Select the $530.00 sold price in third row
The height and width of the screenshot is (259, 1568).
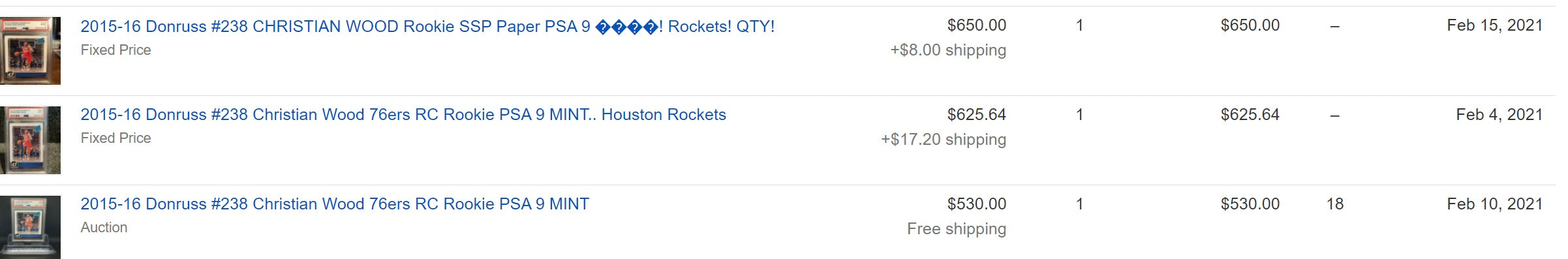coord(976,204)
